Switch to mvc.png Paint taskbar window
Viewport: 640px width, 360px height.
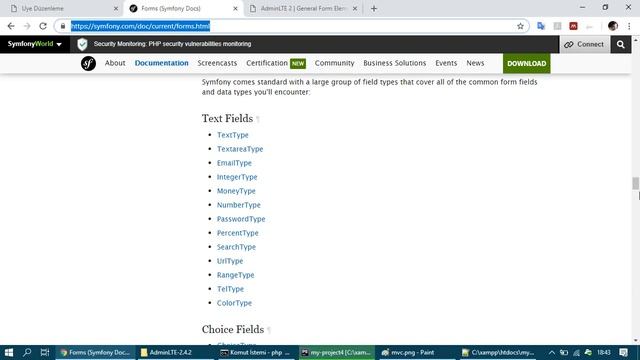[x=417, y=352]
